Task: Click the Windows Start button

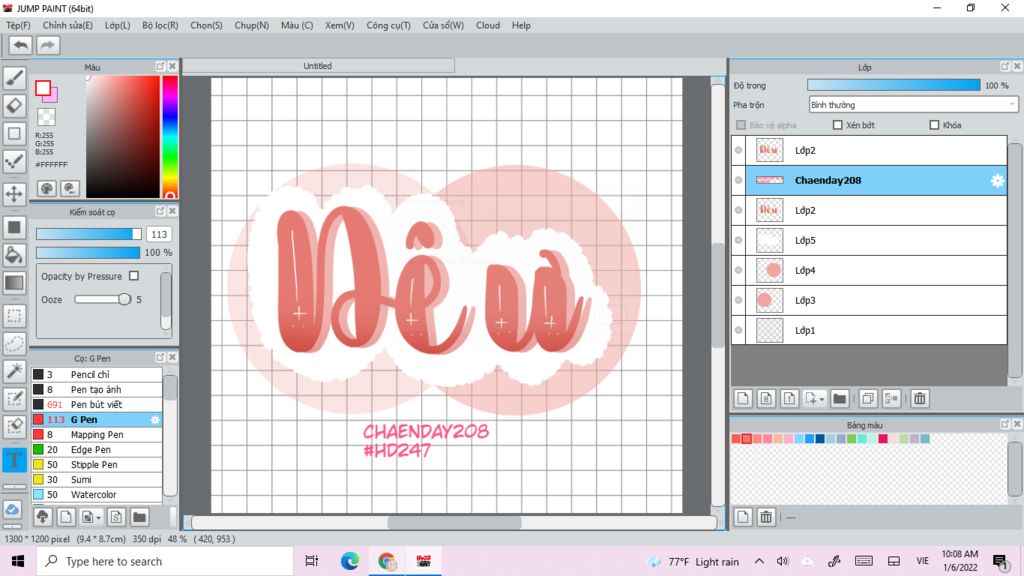Action: (18, 561)
